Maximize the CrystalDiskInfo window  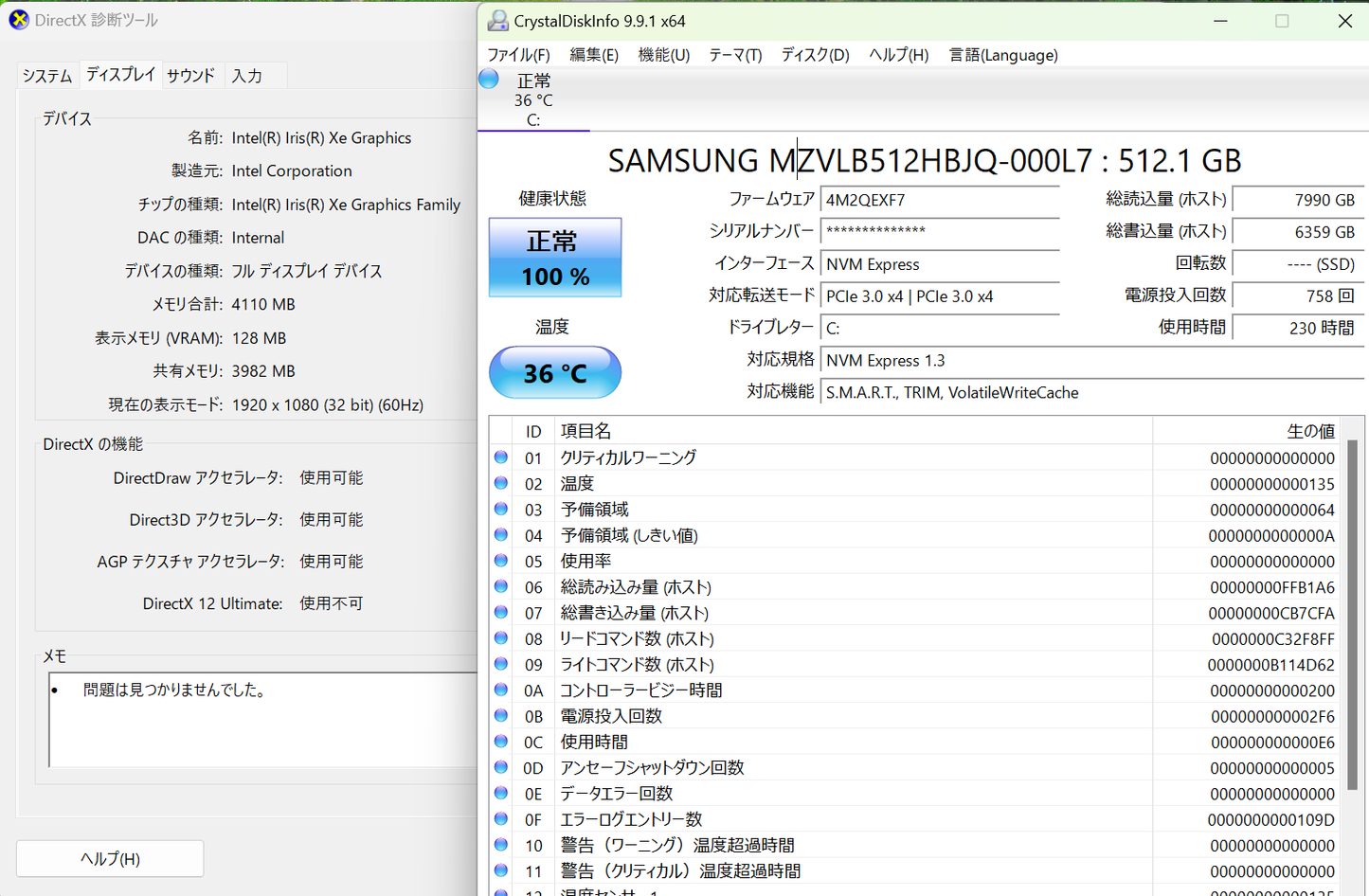[x=1282, y=21]
